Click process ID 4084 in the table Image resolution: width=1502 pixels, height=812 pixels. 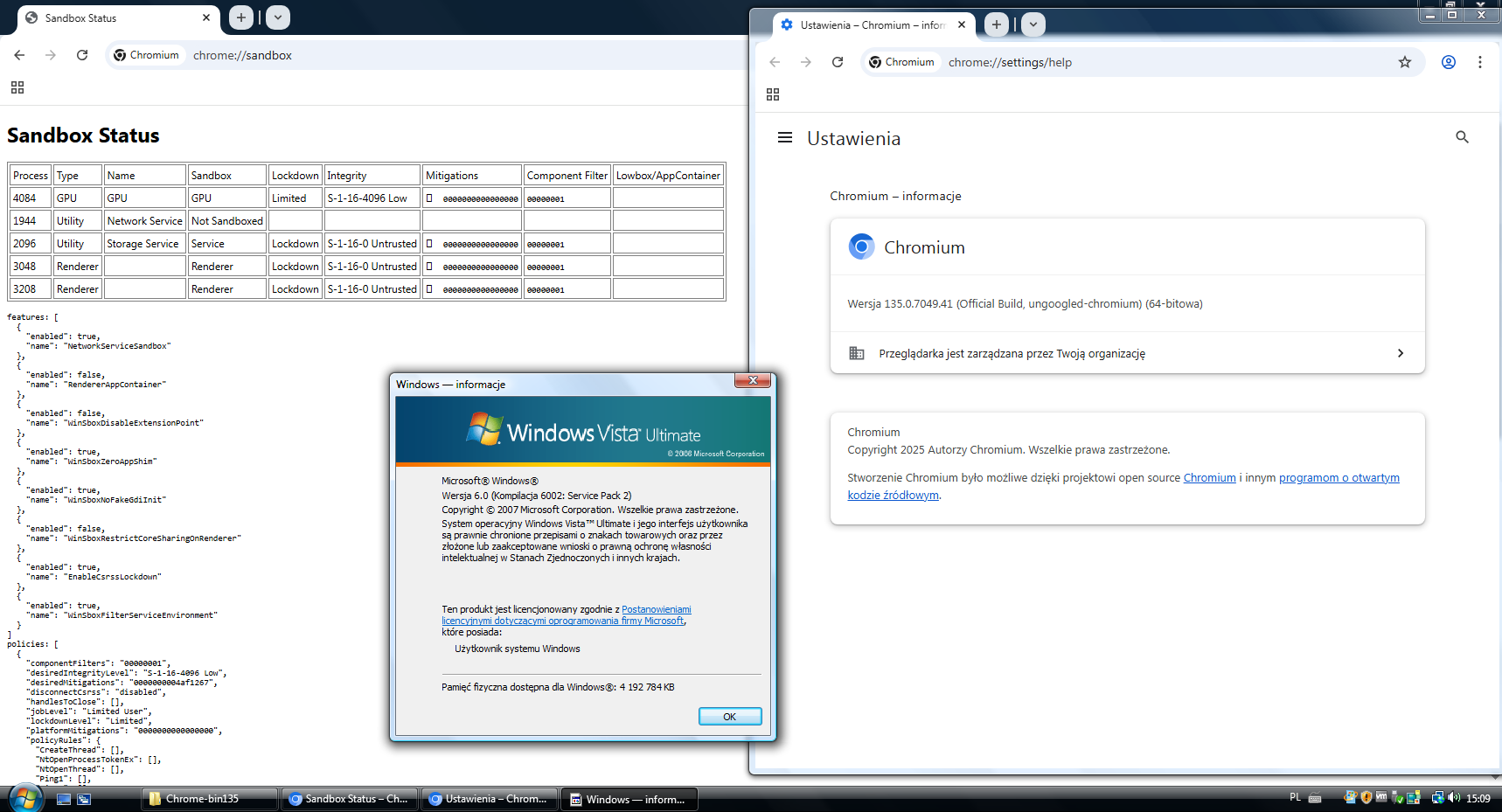(x=31, y=198)
